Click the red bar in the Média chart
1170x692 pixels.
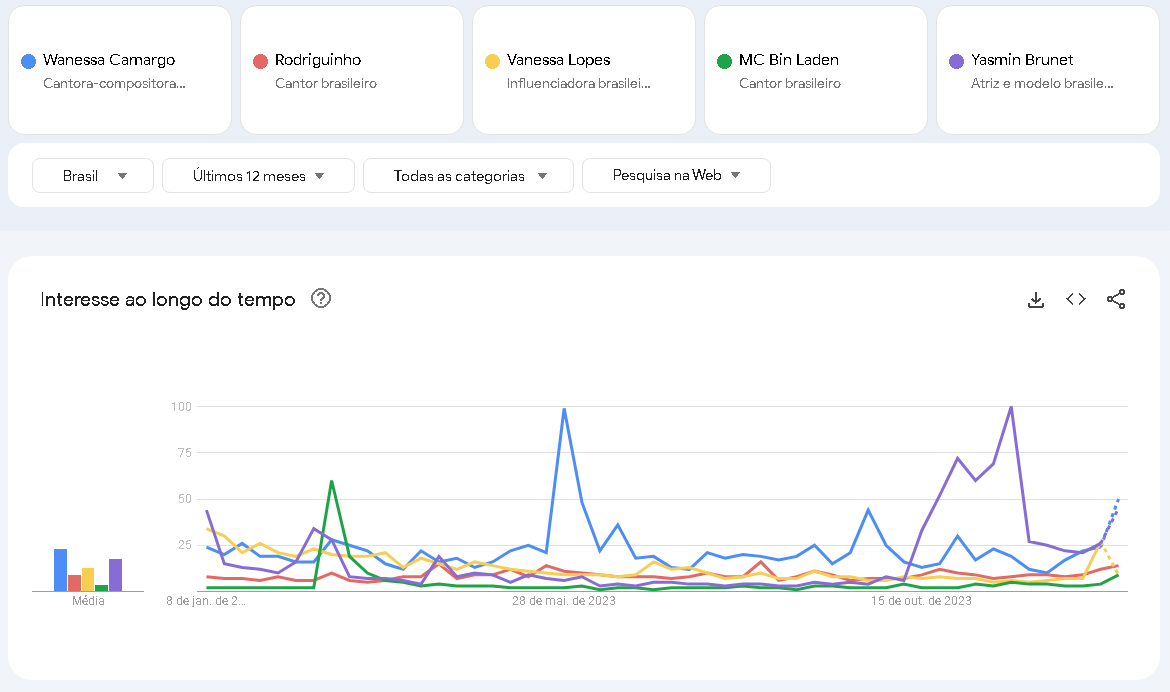(75, 583)
